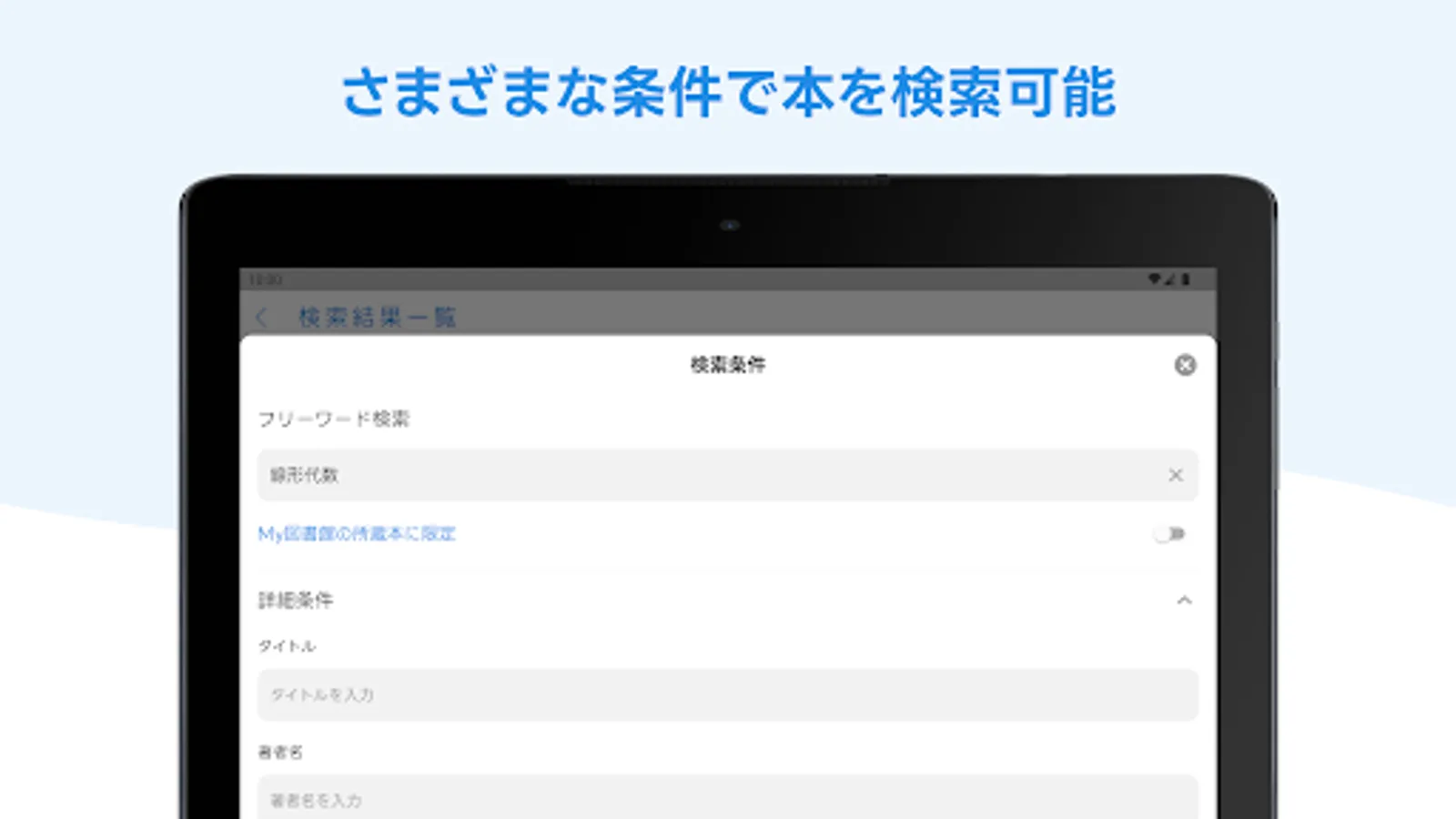
Task: Focus the 著者名を入力 field
Action: 727,798
